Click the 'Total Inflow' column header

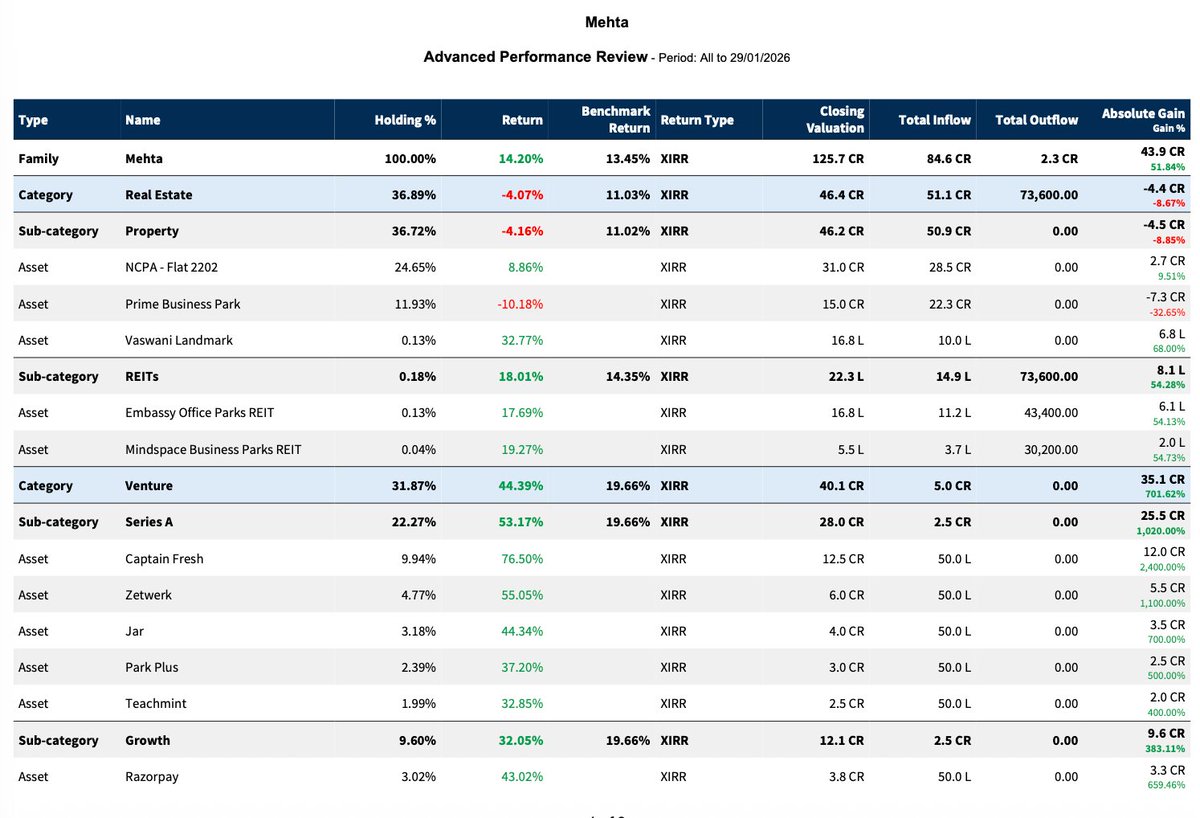click(935, 120)
